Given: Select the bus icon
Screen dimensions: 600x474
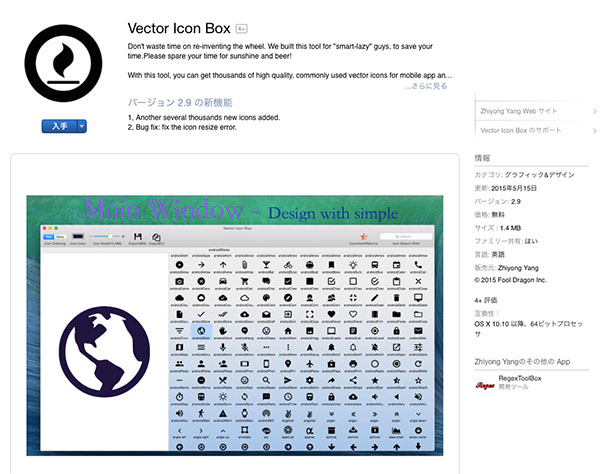Looking at the screenshot, I should click(375, 265).
